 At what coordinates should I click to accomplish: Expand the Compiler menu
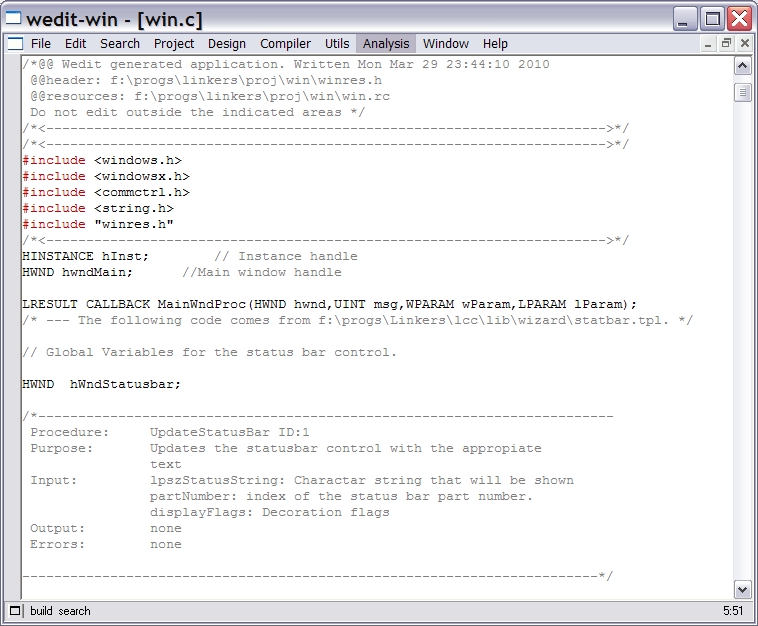coord(285,44)
